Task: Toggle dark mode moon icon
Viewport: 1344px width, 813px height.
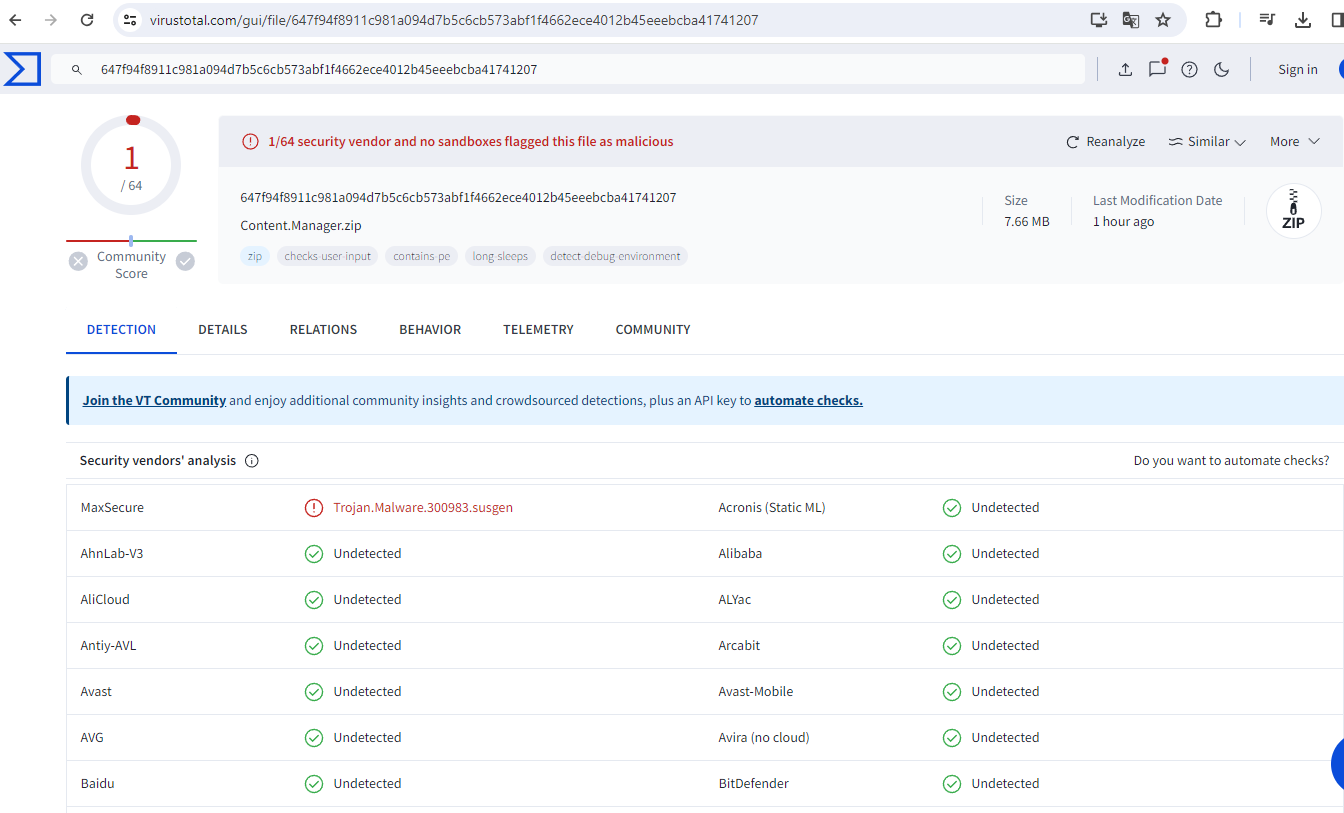Action: click(1221, 69)
